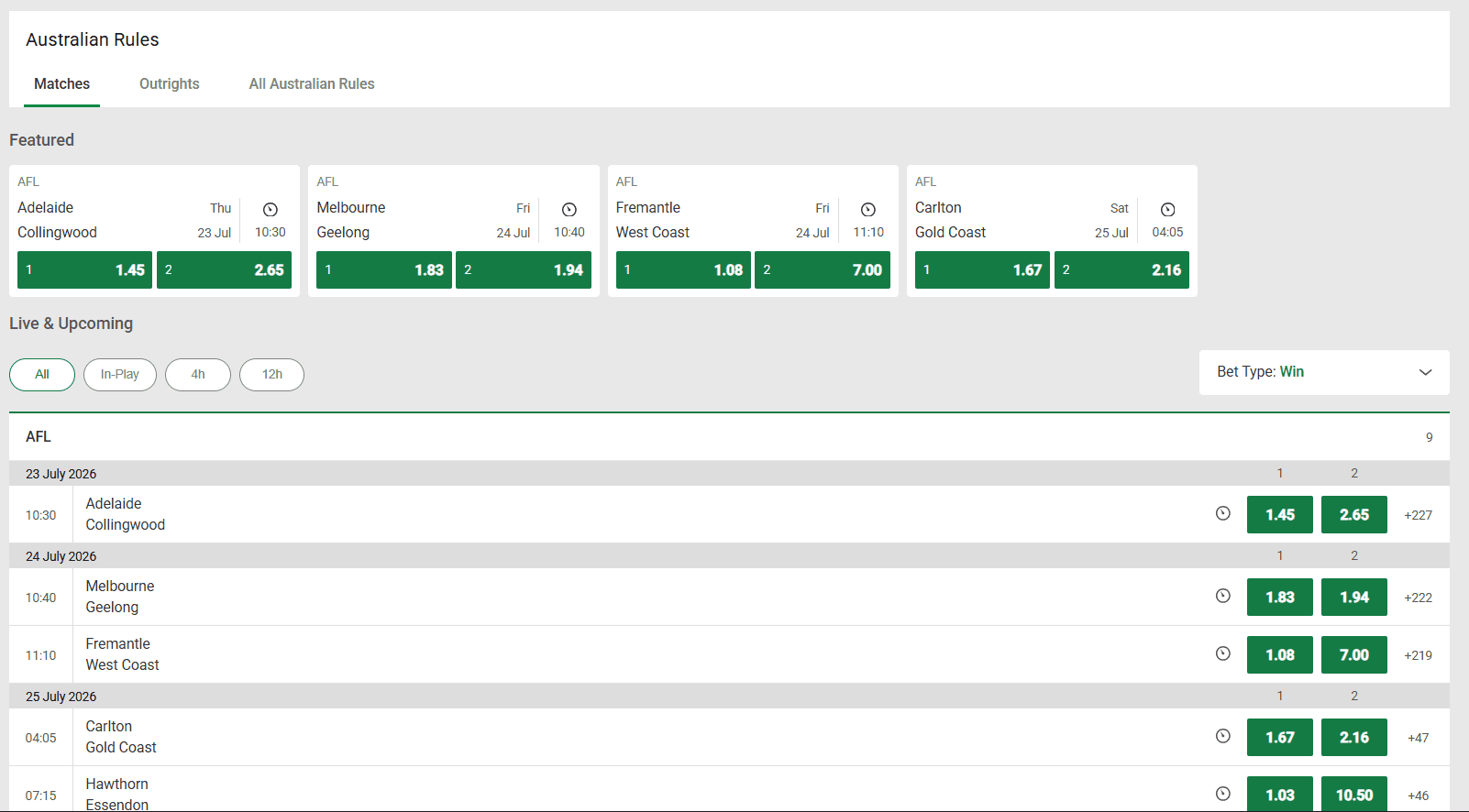1469x812 pixels.
Task: Click the AFL match count 9
Action: point(1429,437)
